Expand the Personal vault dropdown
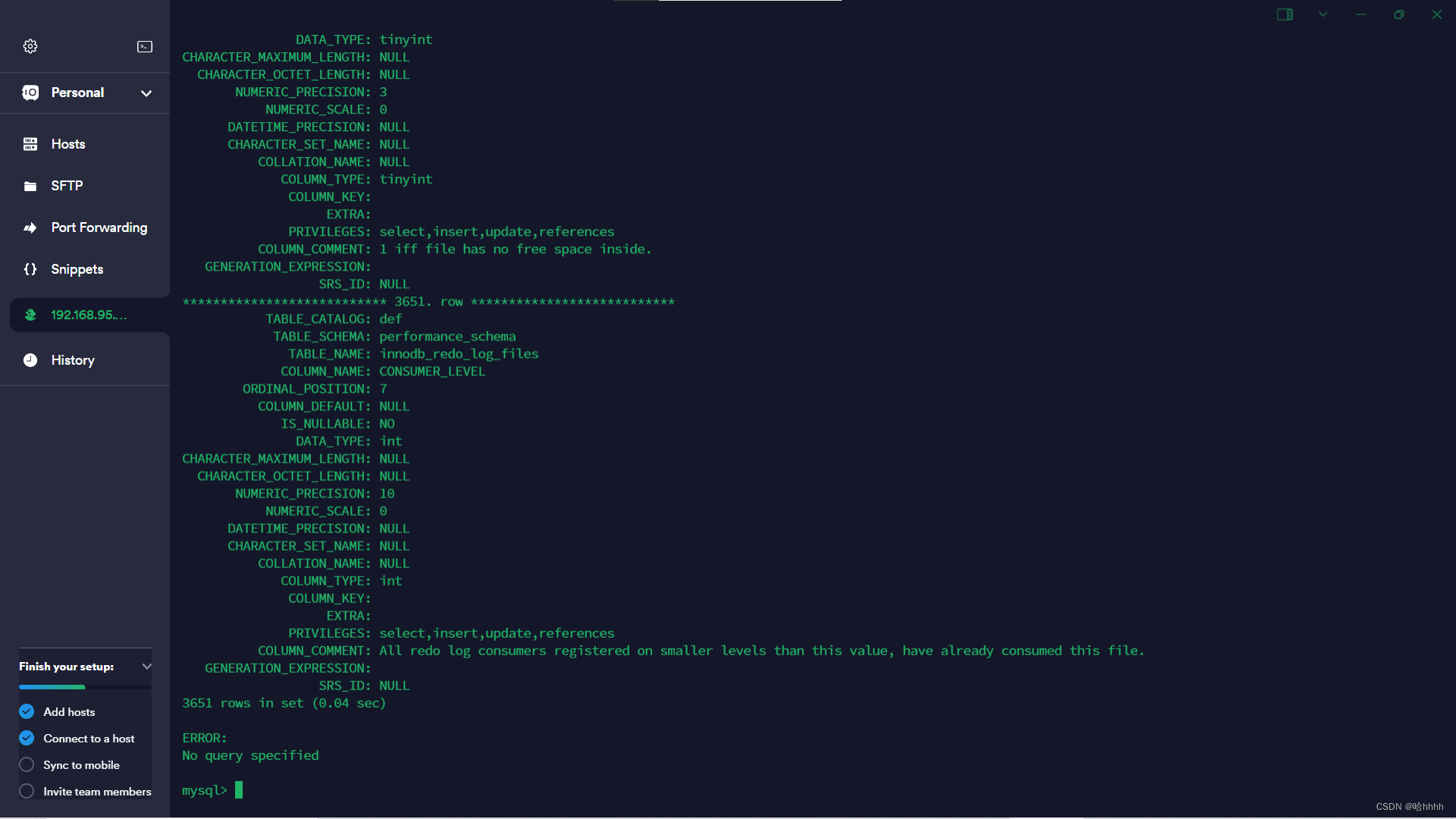 (146, 93)
